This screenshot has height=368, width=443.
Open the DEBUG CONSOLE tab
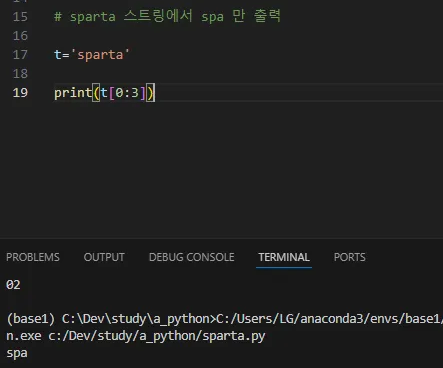coord(191,257)
